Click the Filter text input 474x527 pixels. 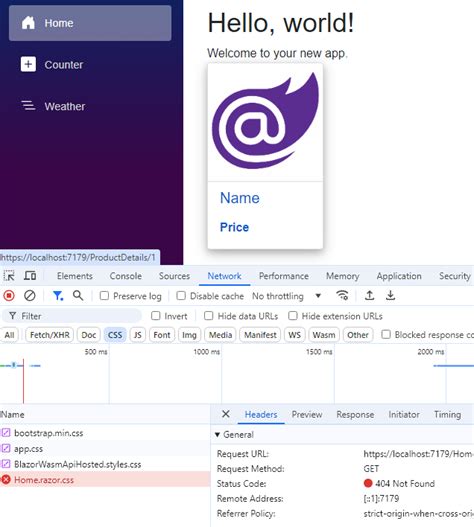click(x=72, y=316)
